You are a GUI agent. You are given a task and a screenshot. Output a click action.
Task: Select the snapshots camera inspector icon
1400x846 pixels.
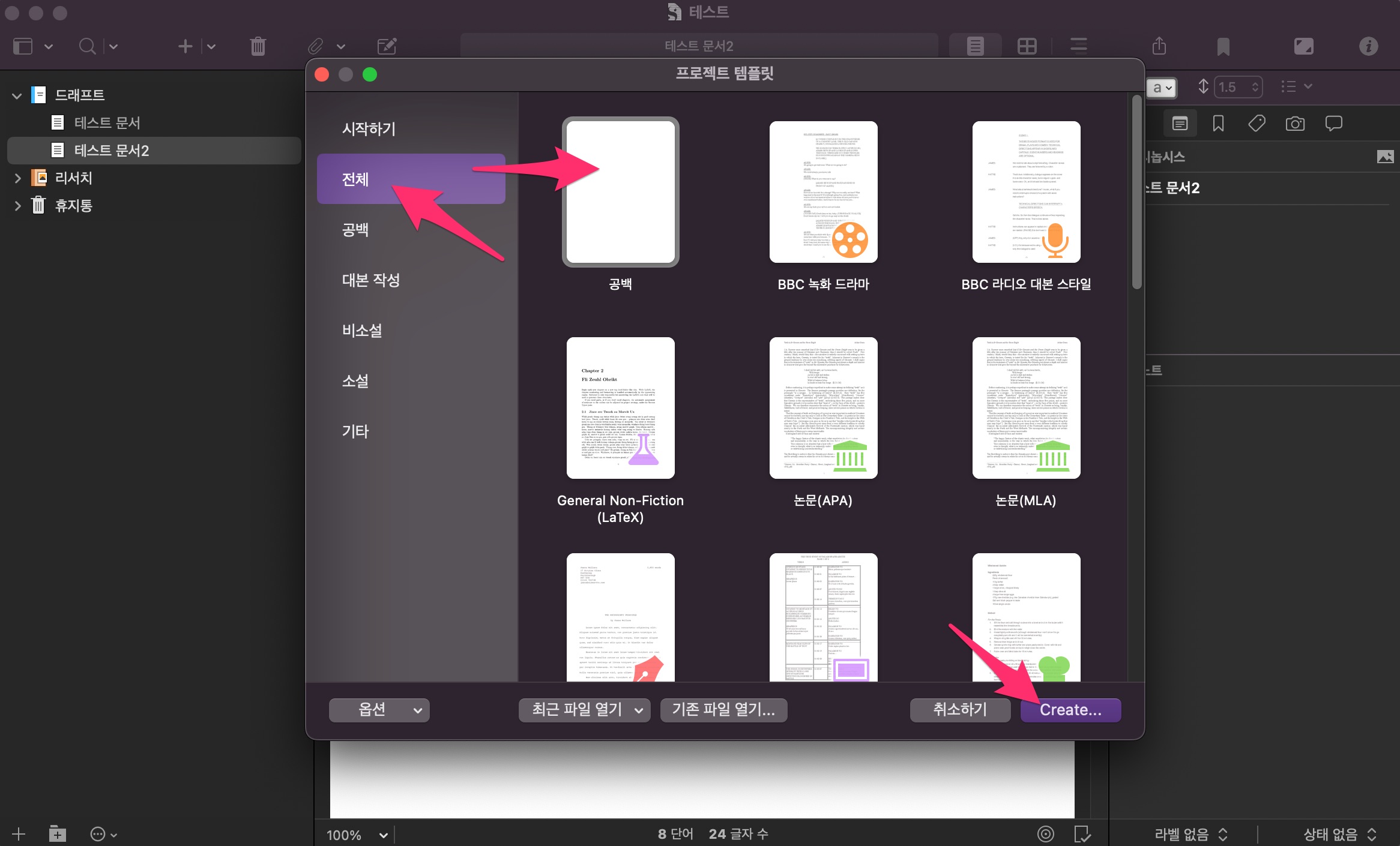click(1295, 124)
